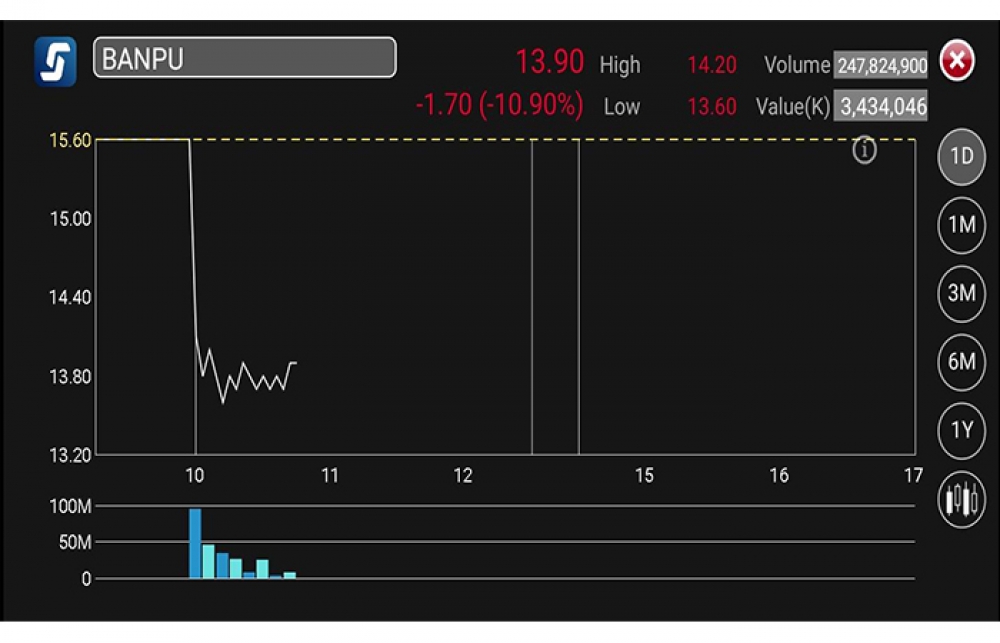
Task: Close the chart with the red X button
Action: [x=957, y=61]
